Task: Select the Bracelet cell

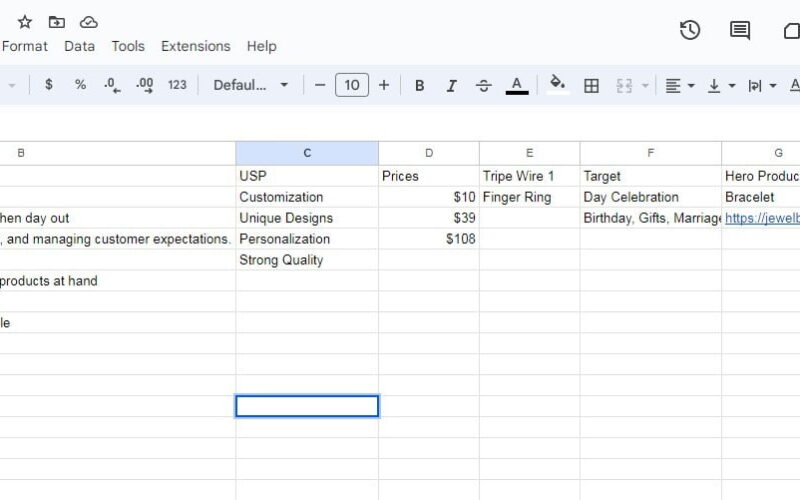Action: (761, 197)
